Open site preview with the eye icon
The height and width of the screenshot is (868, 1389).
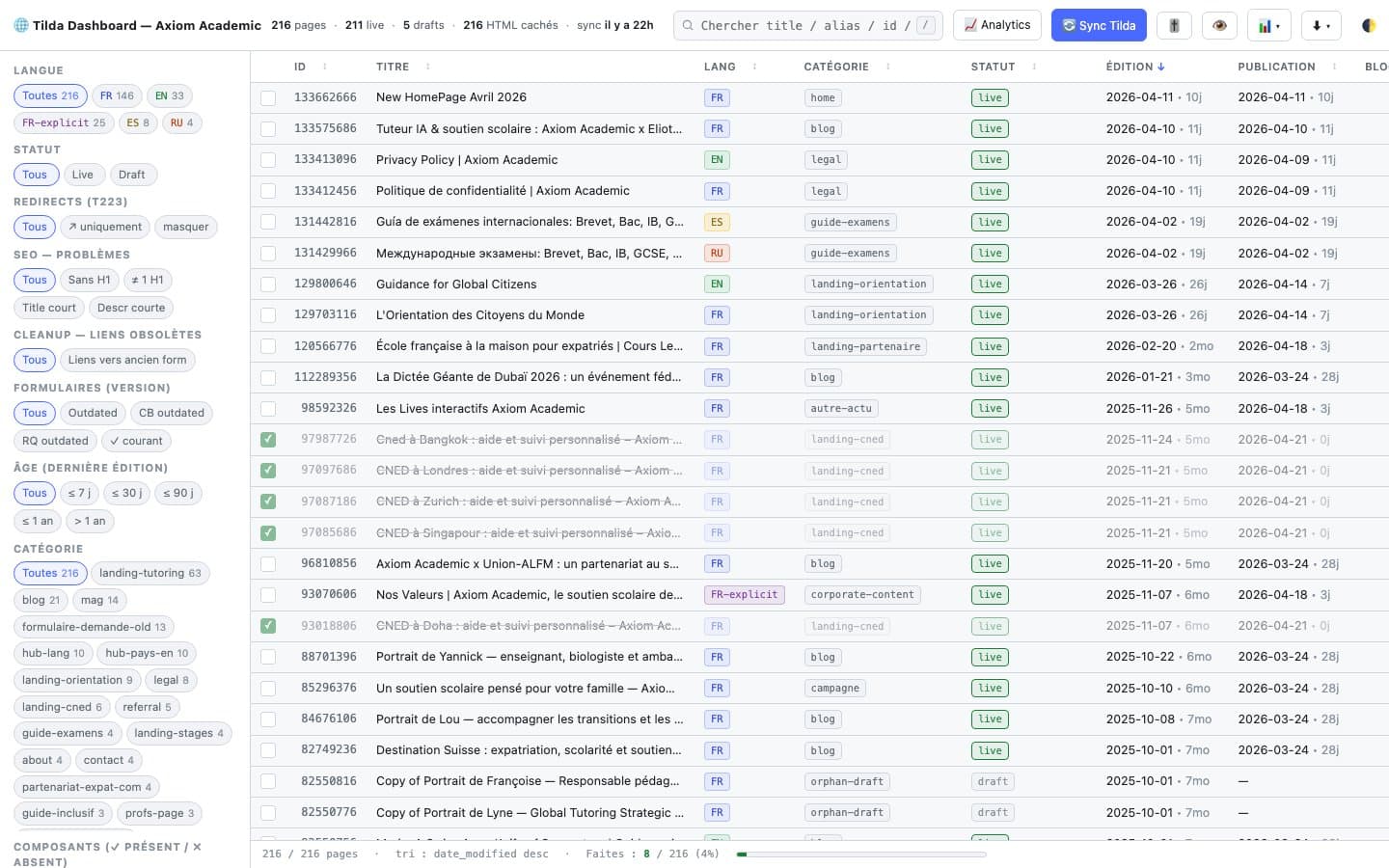[x=1219, y=25]
